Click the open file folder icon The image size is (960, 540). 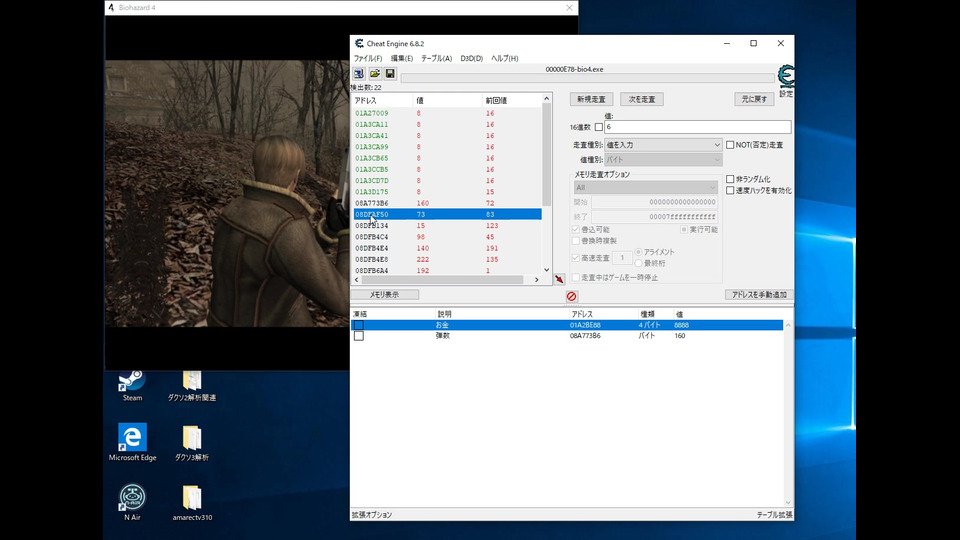374,74
